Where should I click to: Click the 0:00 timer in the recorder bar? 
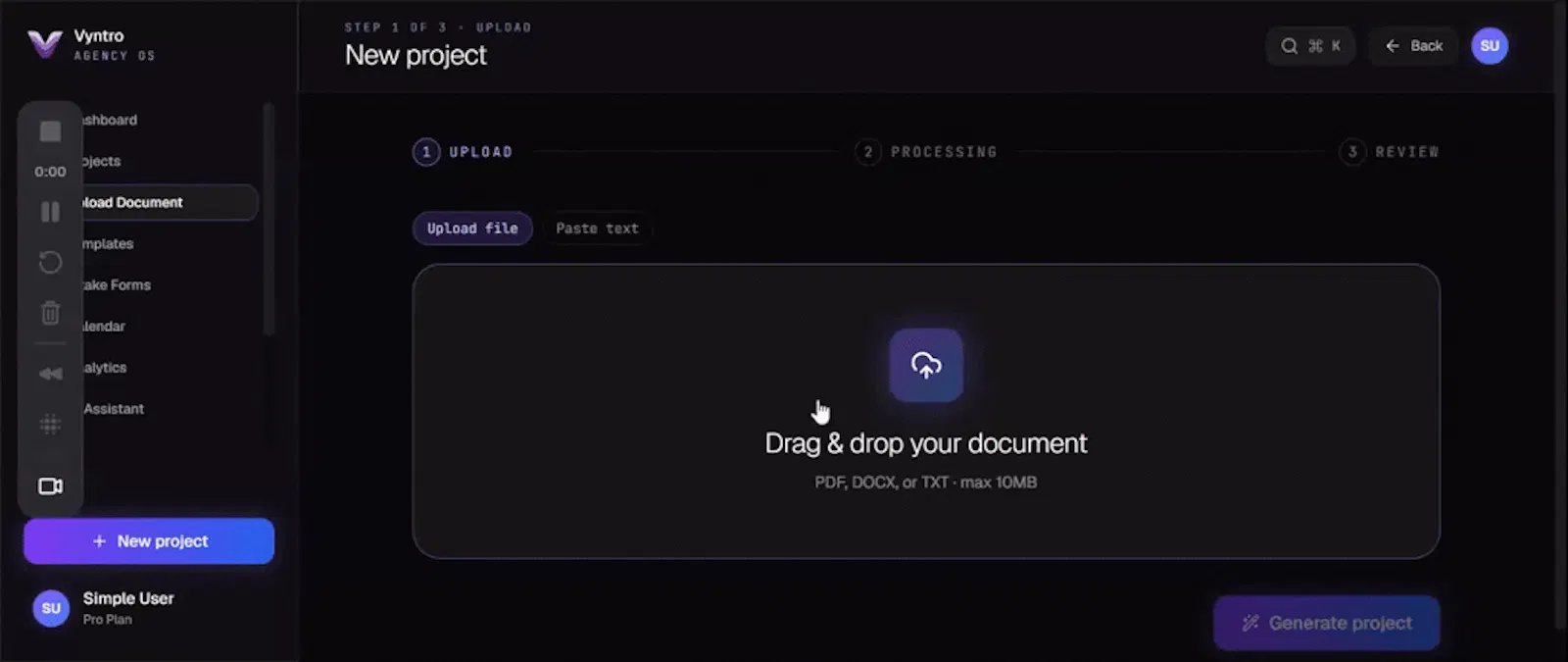[x=50, y=172]
